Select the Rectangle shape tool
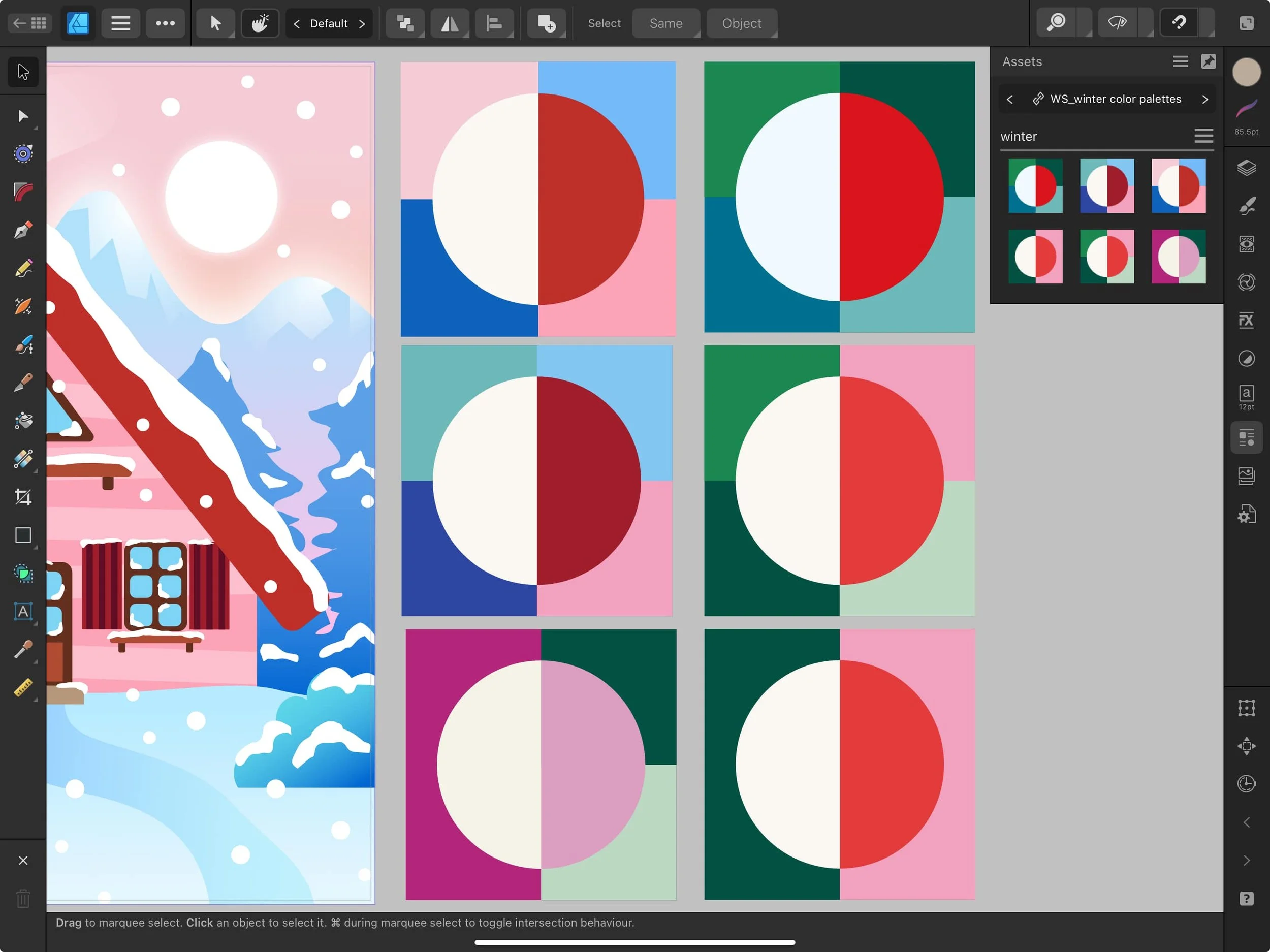This screenshot has height=952, width=1270. pyautogui.click(x=23, y=534)
